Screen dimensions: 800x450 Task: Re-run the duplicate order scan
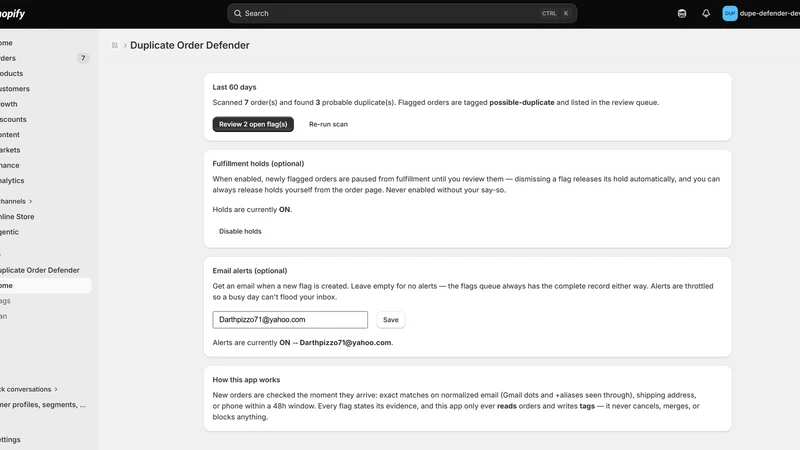(328, 124)
